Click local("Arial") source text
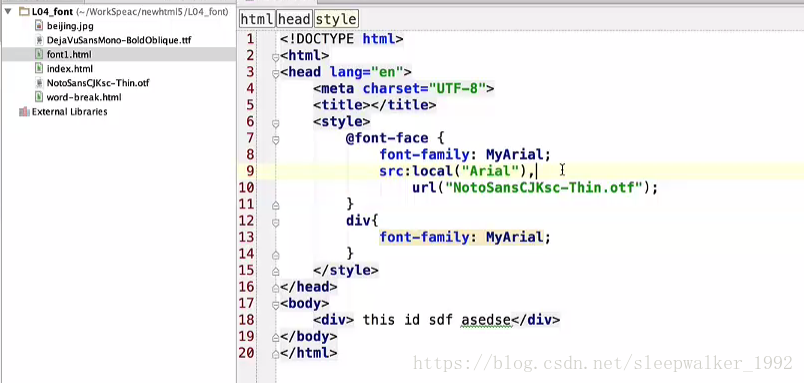Image resolution: width=804 pixels, height=383 pixels. pyautogui.click(x=469, y=171)
